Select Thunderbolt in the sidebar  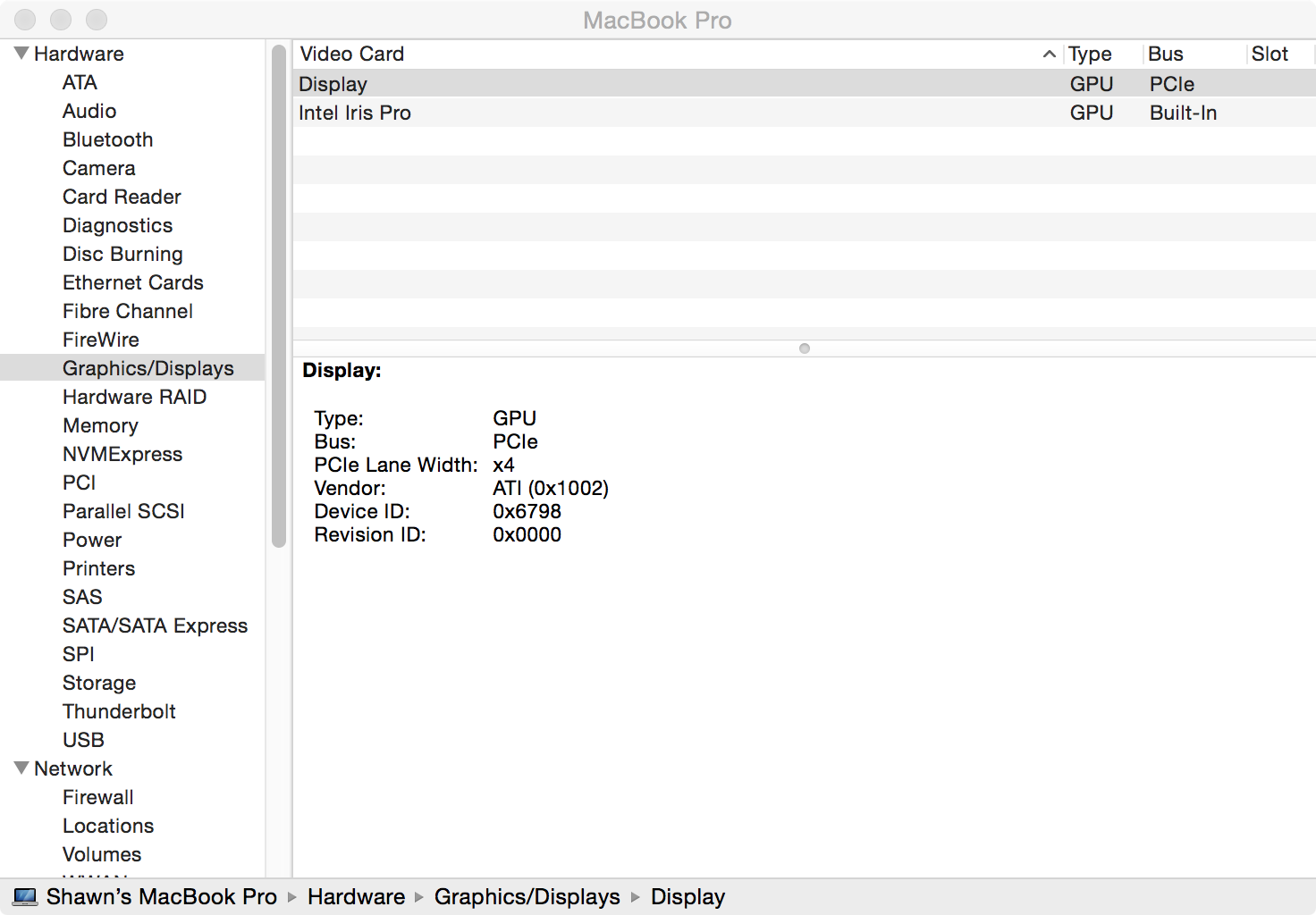click(x=119, y=711)
